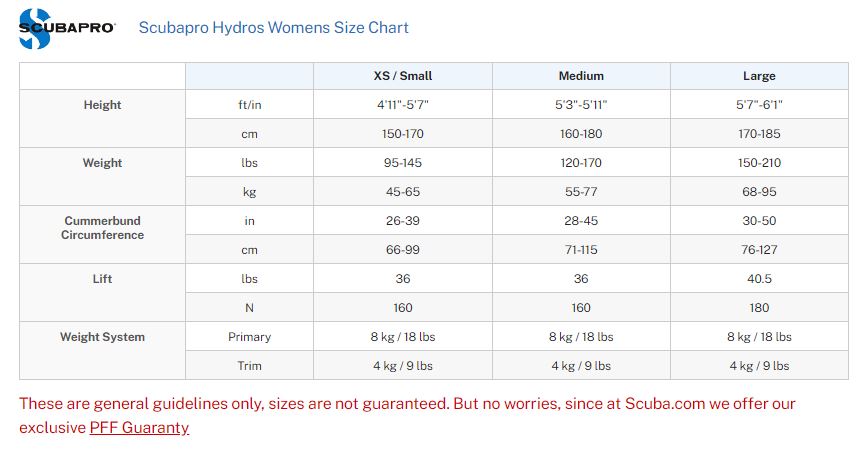Image resolution: width=868 pixels, height=455 pixels.
Task: Click the Weight System row label
Action: (102, 337)
